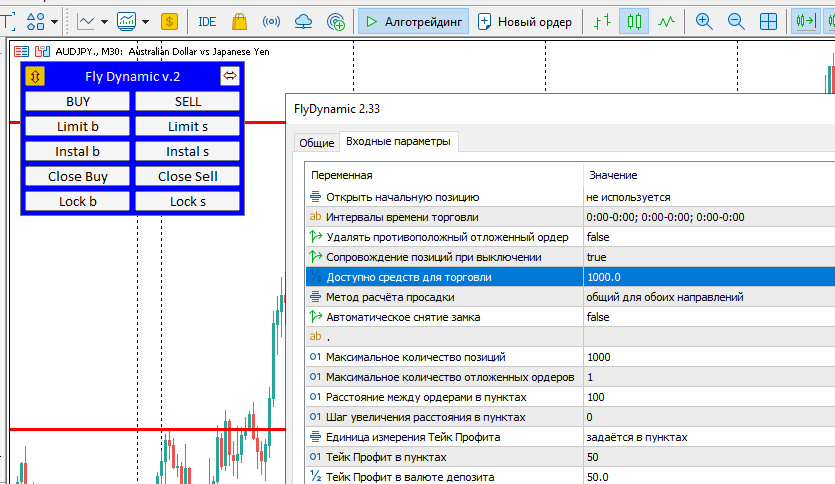Screen dimensions: 835x484
Task: Open value dropdown for Метод расчёта просадки
Action: (x=708, y=297)
